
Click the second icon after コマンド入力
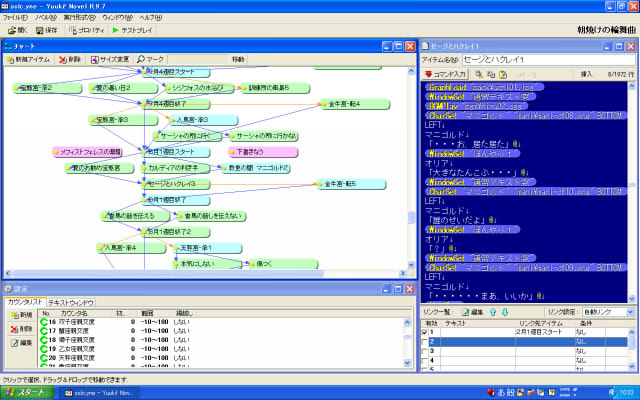click(491, 74)
